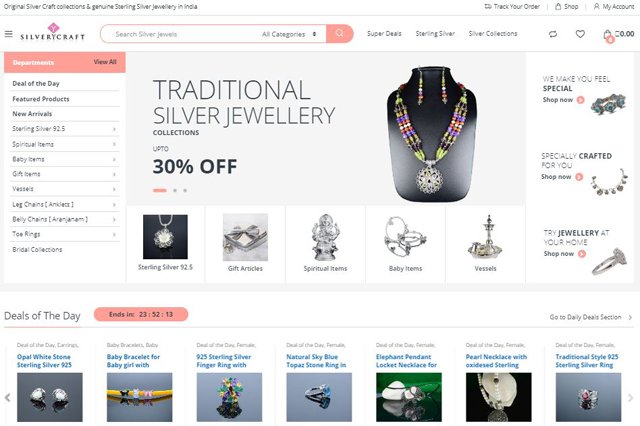Select the second banner slide dot
Image resolution: width=640 pixels, height=426 pixels.
pyautogui.click(x=175, y=190)
